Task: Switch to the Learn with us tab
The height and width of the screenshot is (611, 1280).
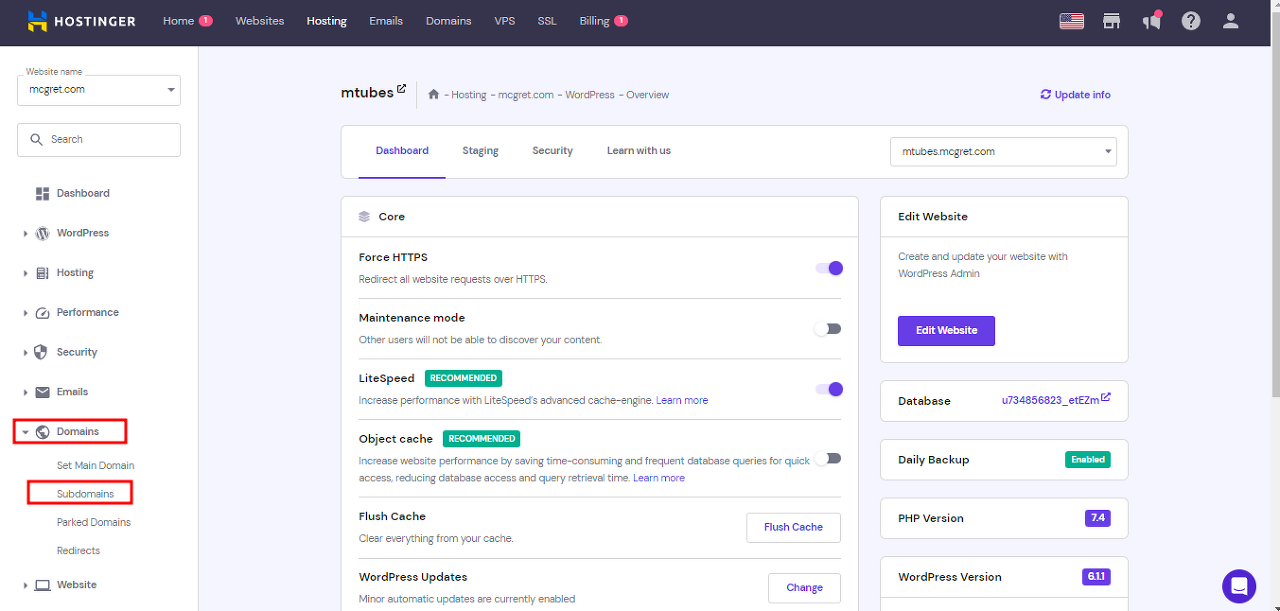Action: point(639,151)
